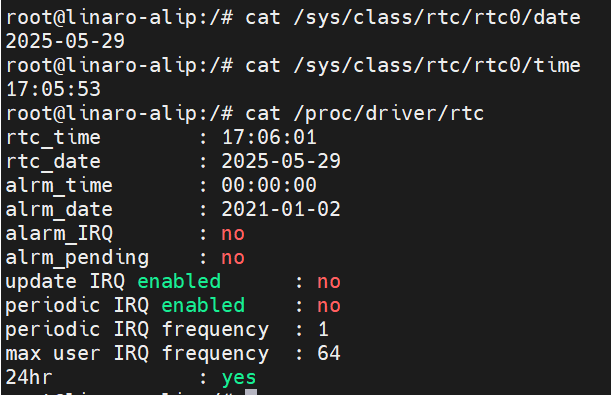Click the max user IRQ frequency value 64

pos(329,353)
